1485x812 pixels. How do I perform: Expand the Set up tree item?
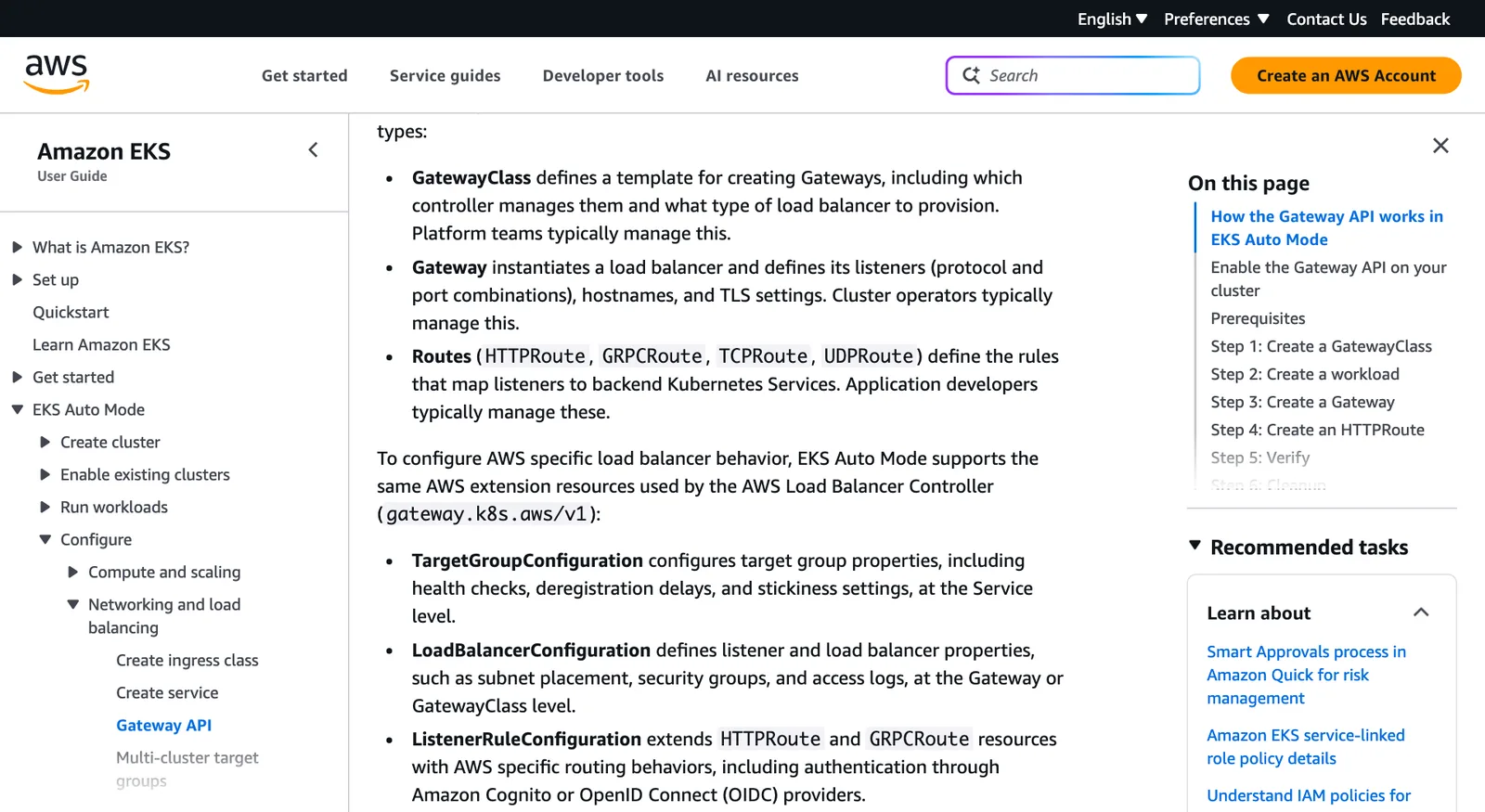tap(17, 279)
